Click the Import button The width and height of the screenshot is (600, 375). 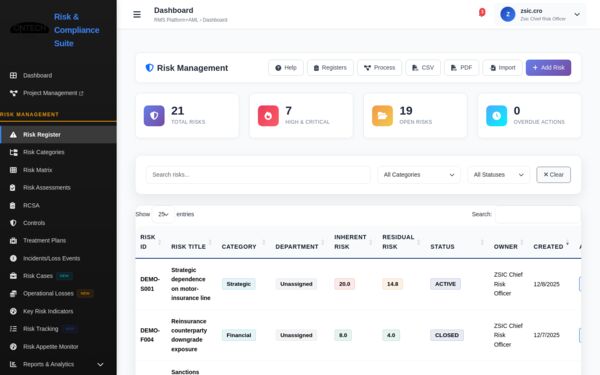coord(502,68)
